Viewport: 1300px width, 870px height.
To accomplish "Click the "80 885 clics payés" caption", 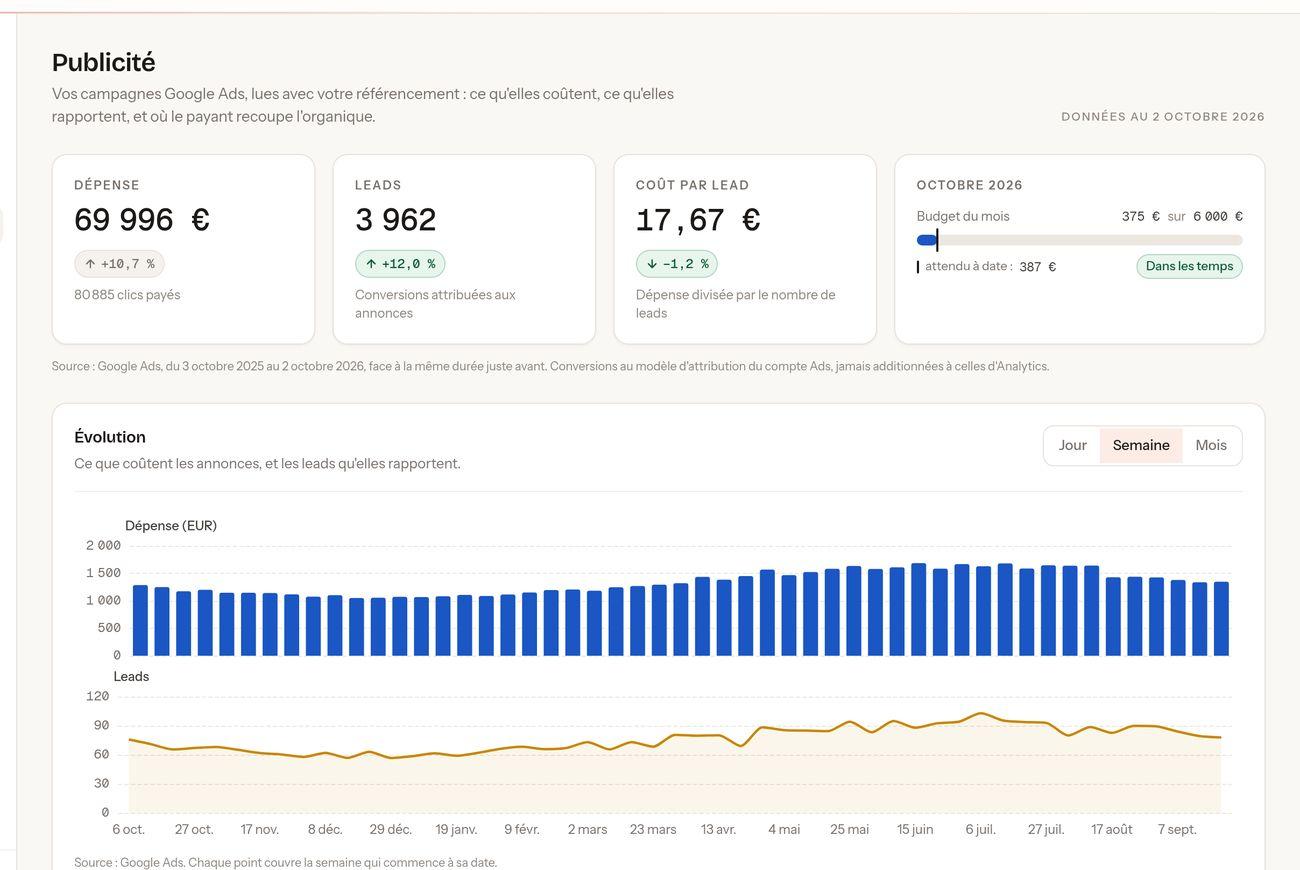I will coord(127,295).
